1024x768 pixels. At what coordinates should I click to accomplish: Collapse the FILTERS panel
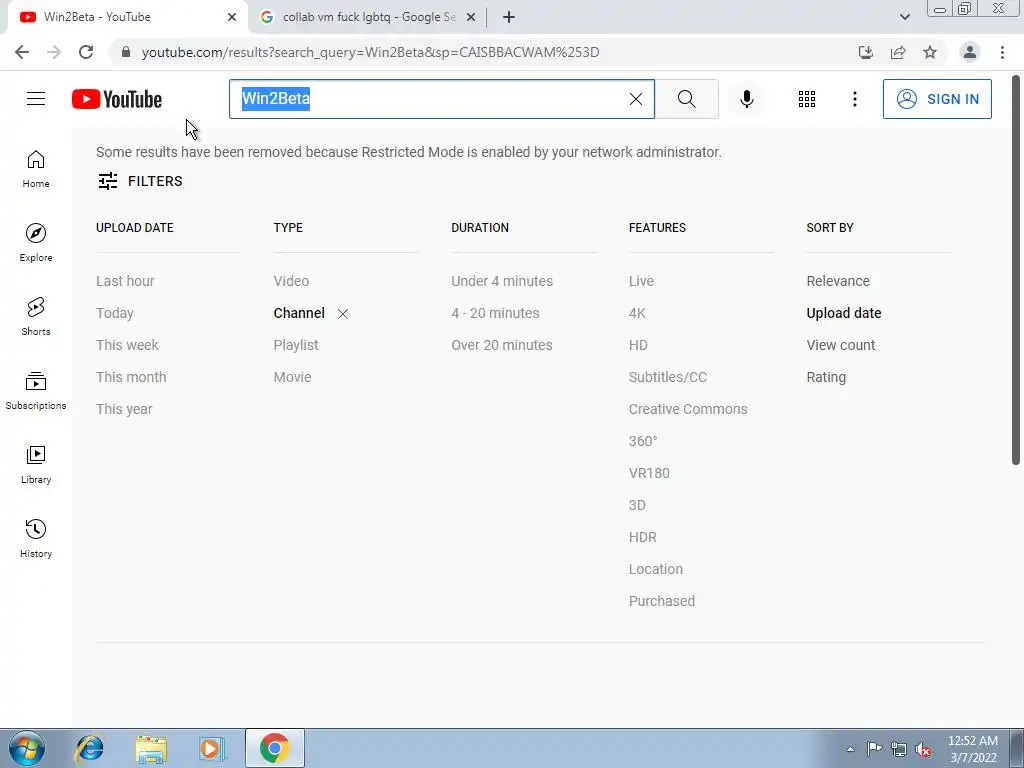click(140, 181)
